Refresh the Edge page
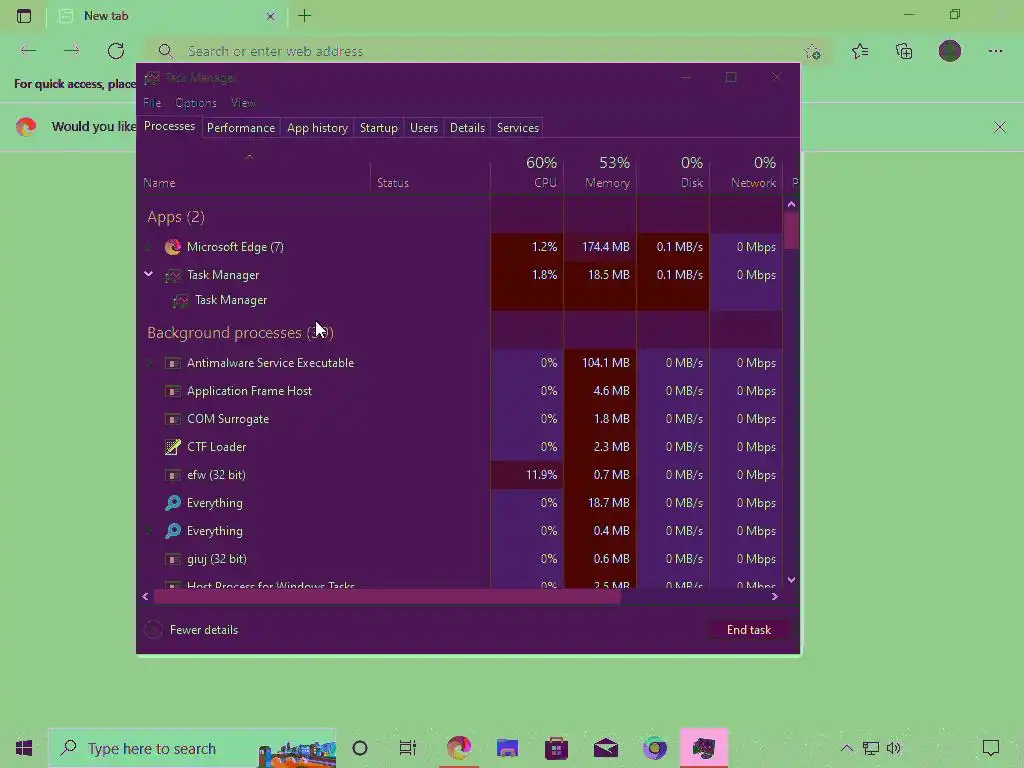The height and width of the screenshot is (768, 1024). (x=116, y=51)
